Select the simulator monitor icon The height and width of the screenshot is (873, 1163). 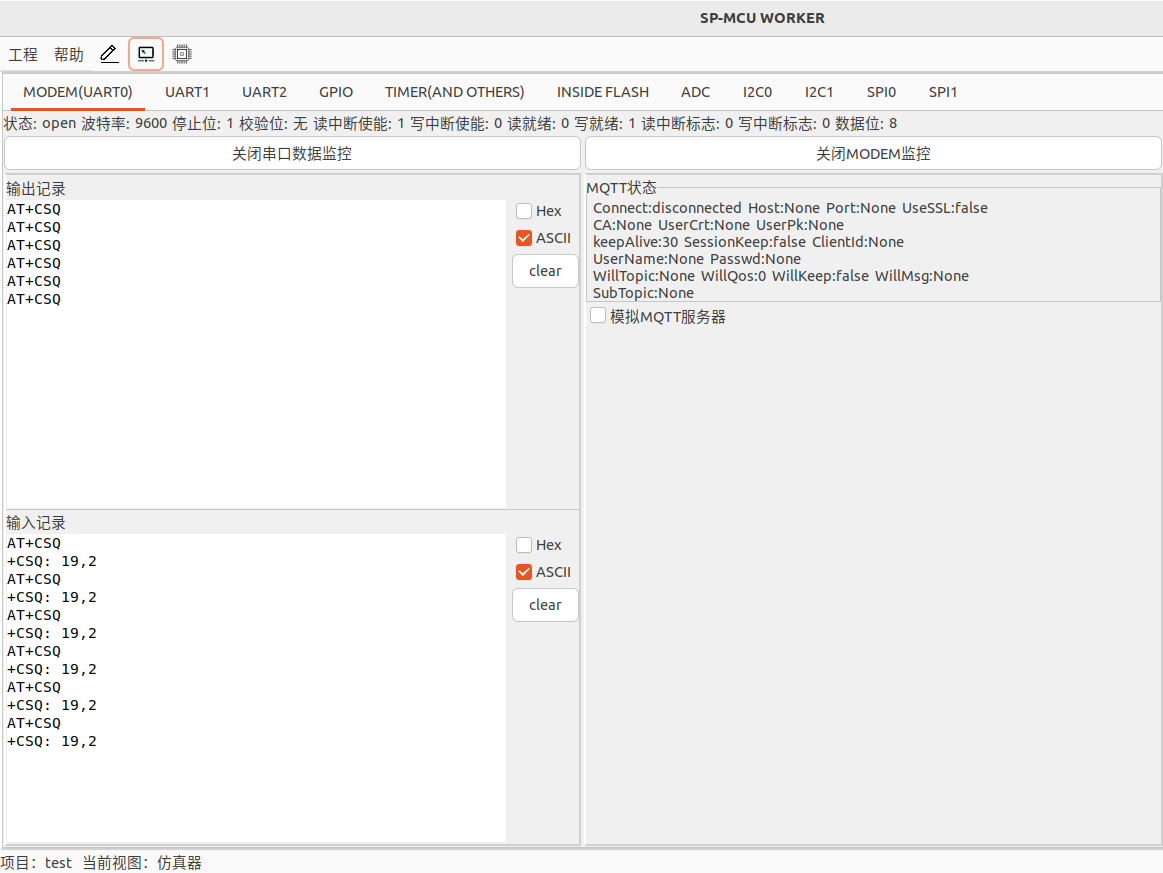pos(146,54)
